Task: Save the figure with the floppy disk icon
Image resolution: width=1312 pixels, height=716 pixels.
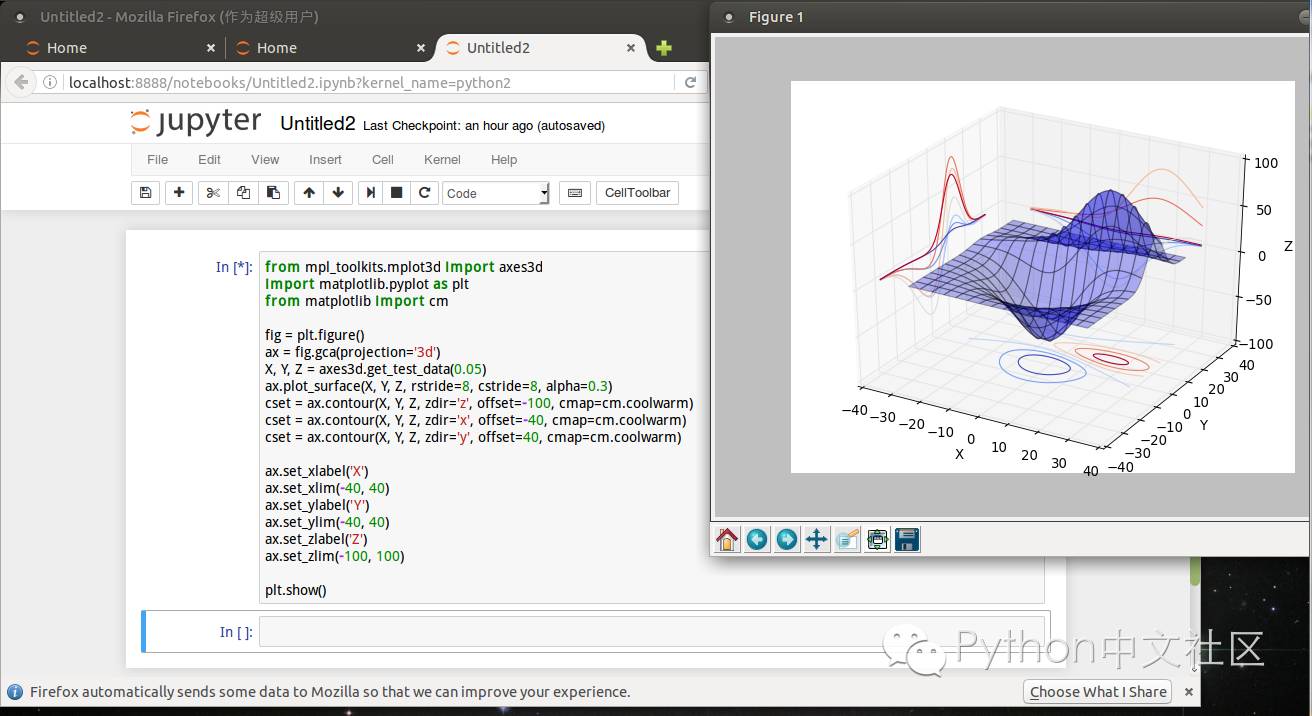Action: pos(907,540)
